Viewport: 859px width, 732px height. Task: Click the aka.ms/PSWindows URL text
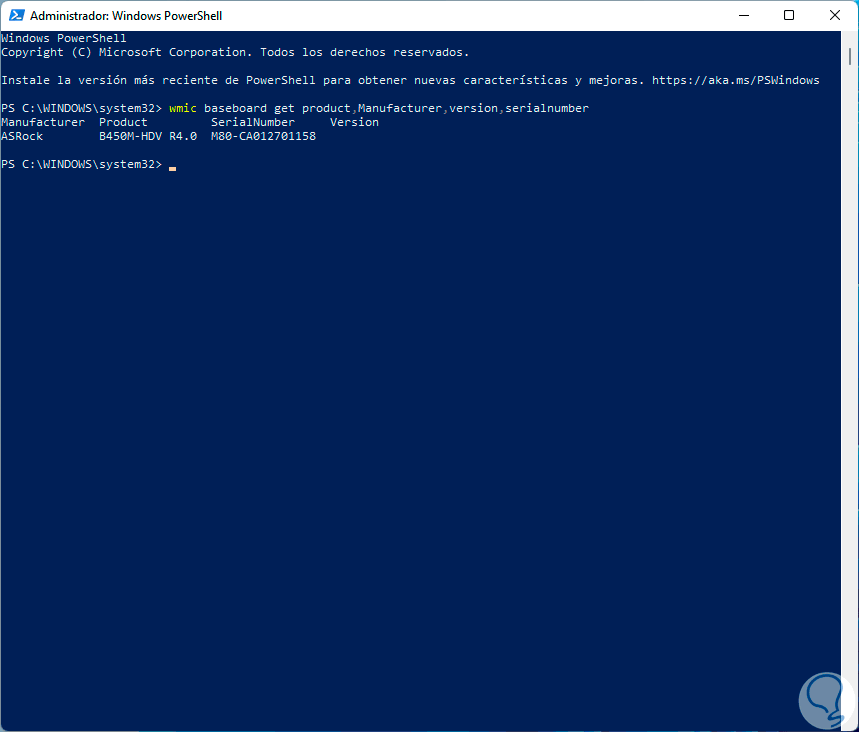click(x=735, y=80)
